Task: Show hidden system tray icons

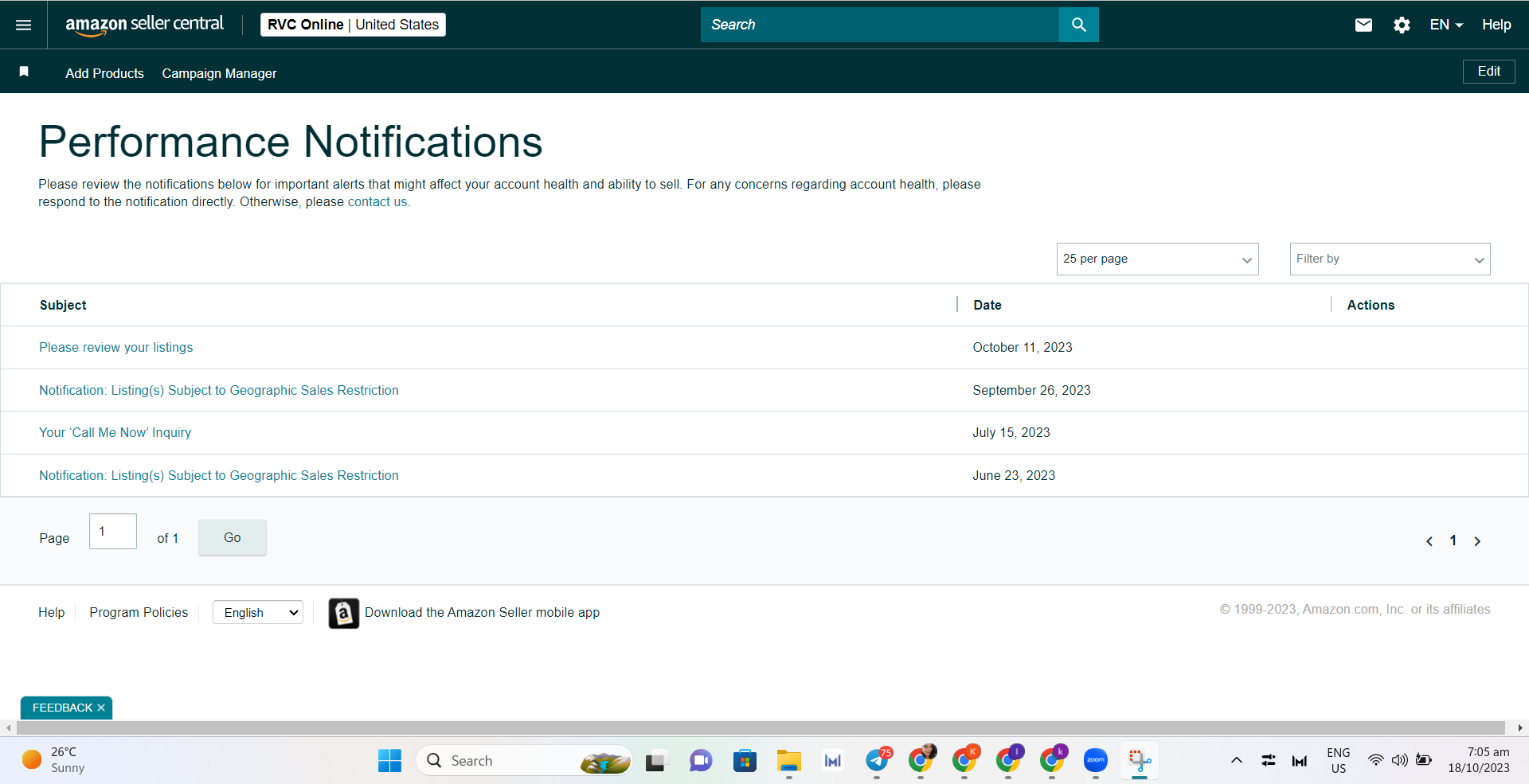Action: [x=1237, y=760]
